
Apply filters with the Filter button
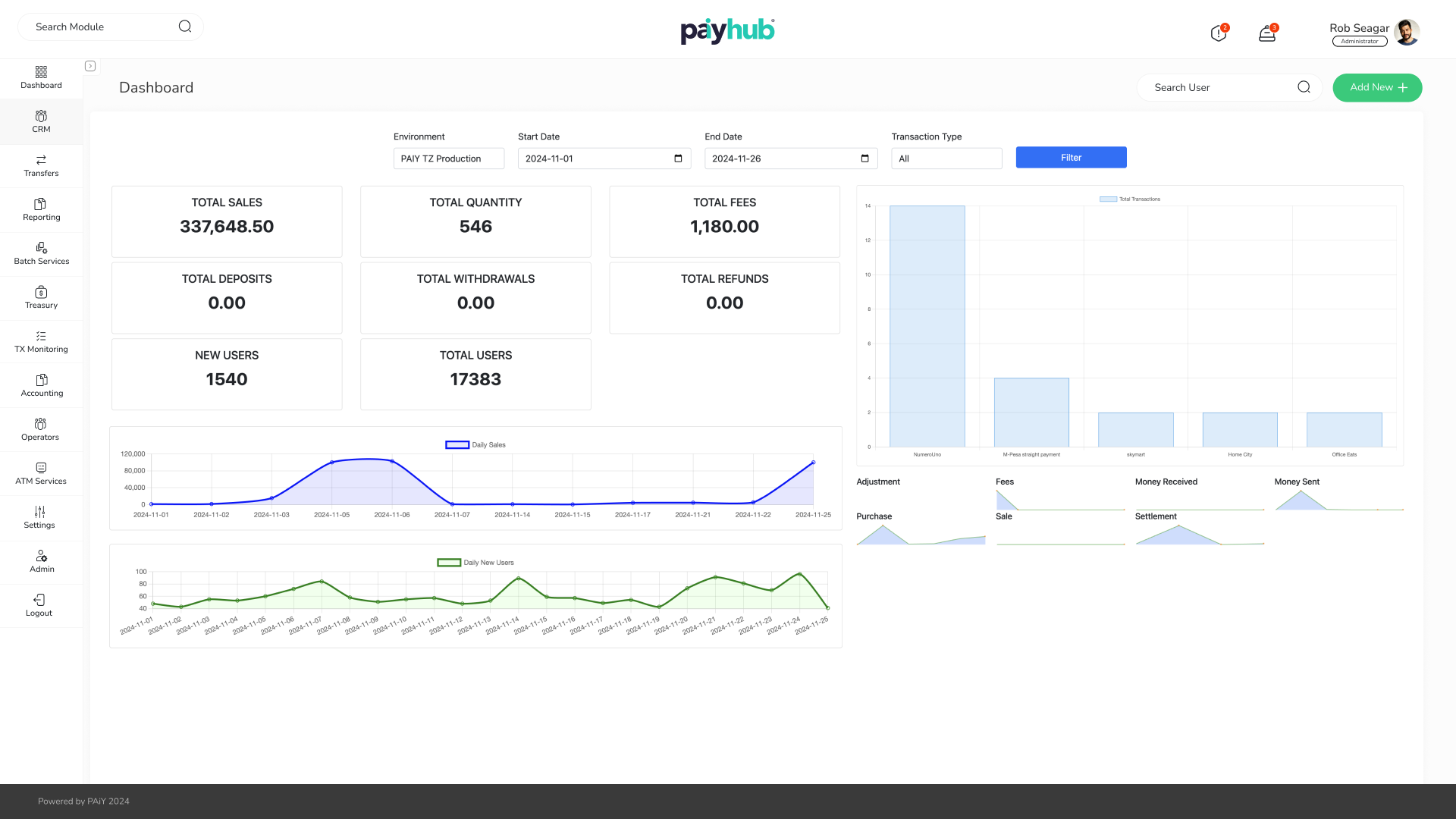coord(1071,157)
